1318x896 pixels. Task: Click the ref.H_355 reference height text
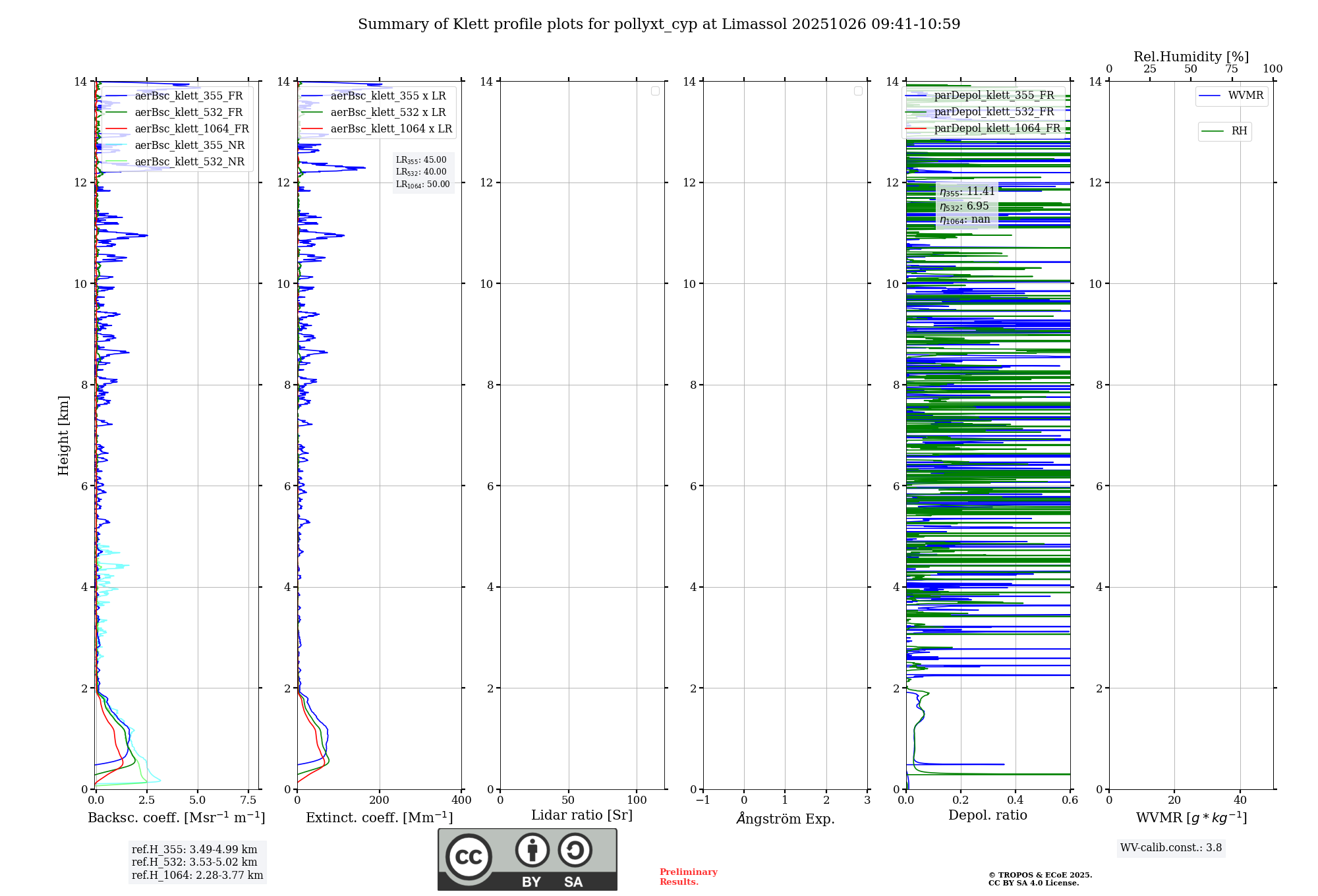tap(194, 850)
